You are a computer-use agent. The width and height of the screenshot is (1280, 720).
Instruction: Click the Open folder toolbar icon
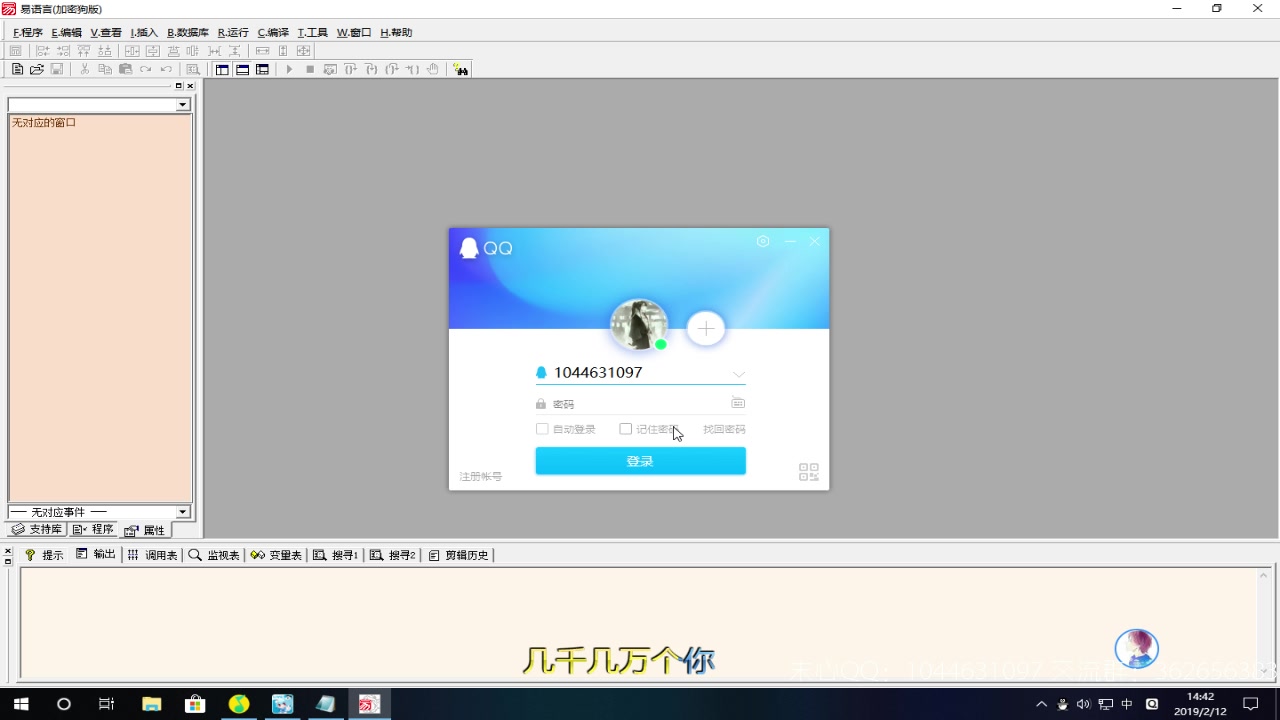[37, 69]
